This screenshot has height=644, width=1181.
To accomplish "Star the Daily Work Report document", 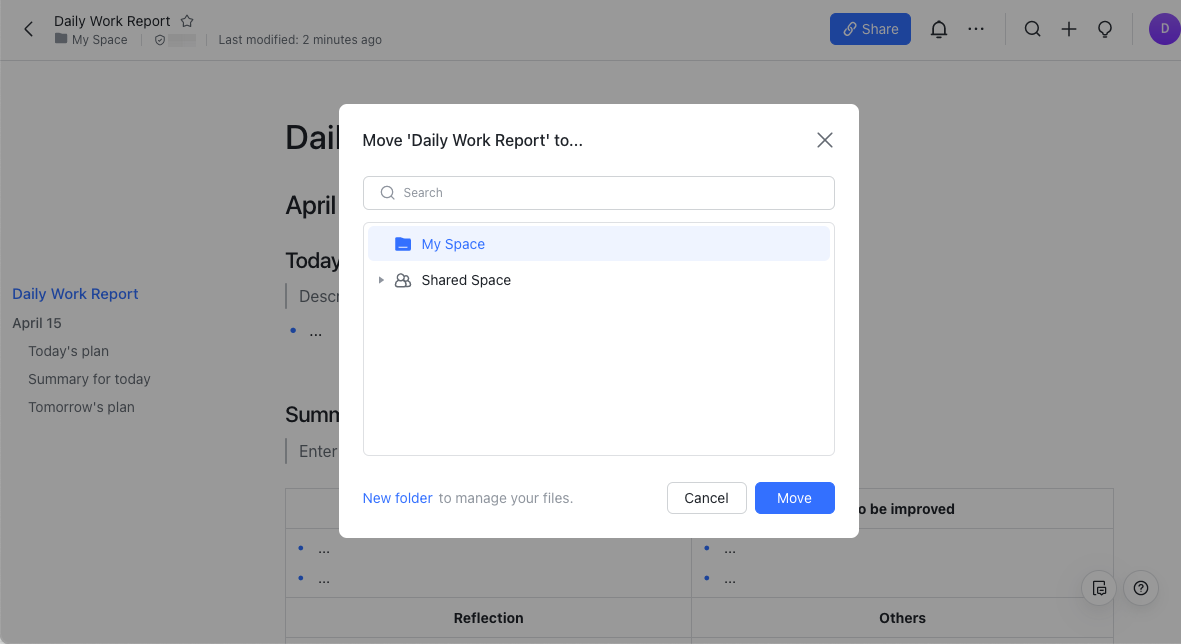I will click(187, 21).
